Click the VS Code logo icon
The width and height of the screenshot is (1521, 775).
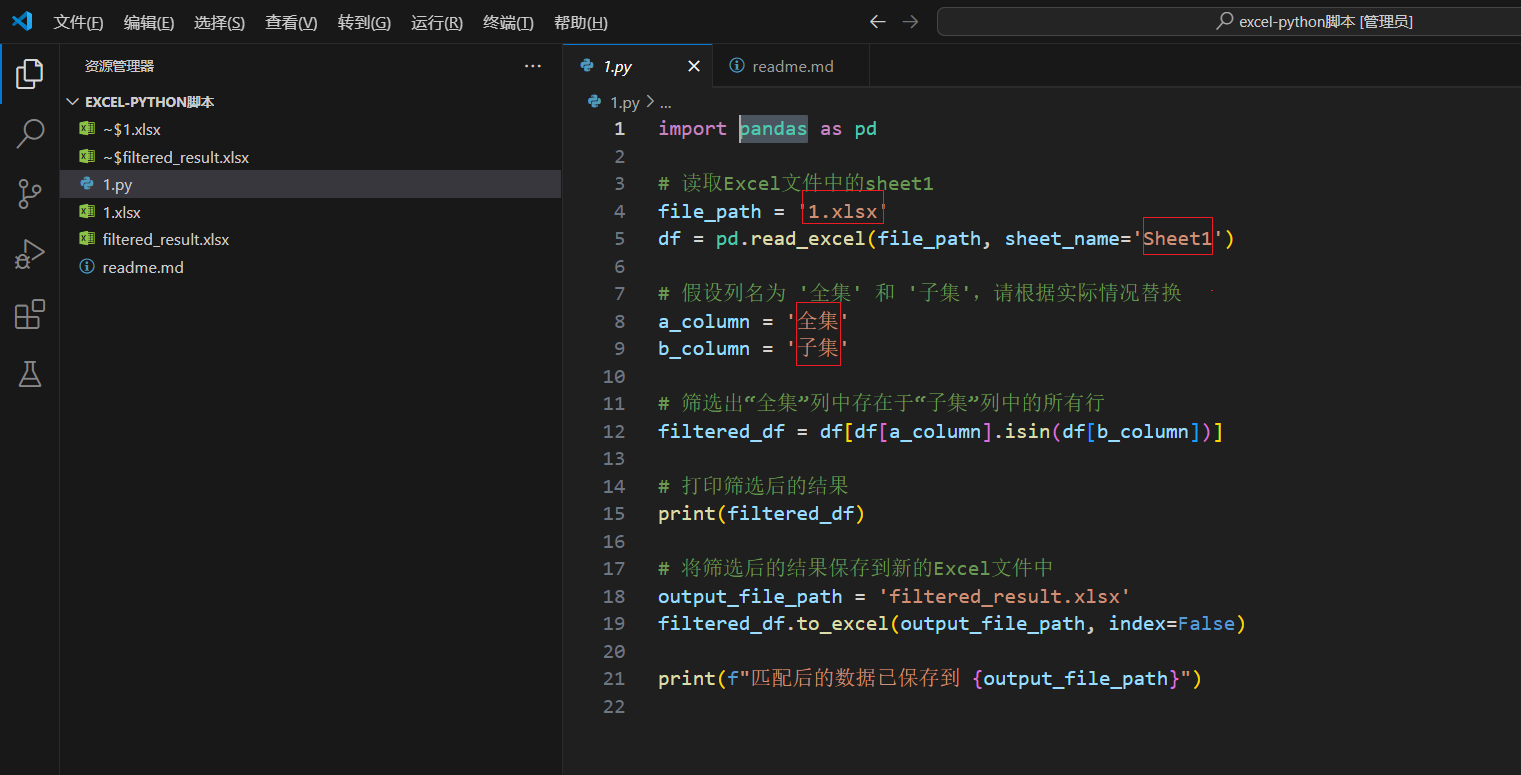[22, 21]
